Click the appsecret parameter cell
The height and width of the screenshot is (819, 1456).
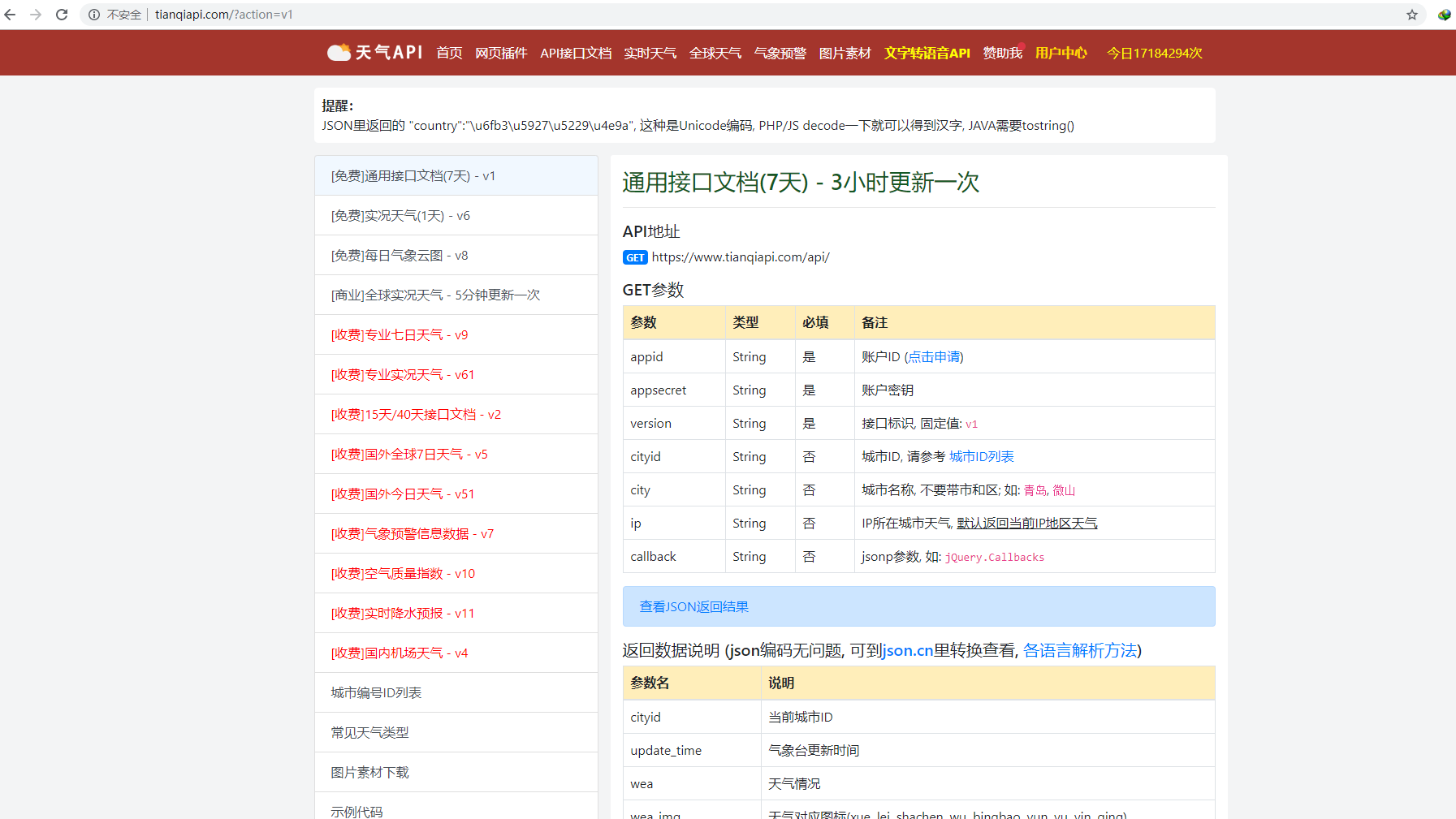coord(674,390)
